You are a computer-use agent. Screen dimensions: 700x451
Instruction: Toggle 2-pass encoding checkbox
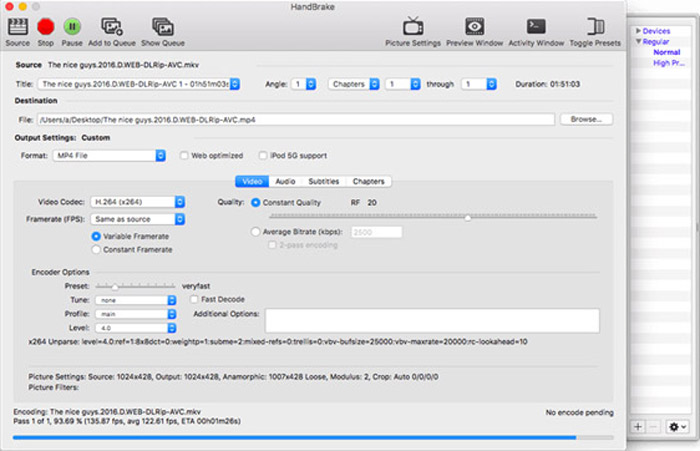coord(272,245)
